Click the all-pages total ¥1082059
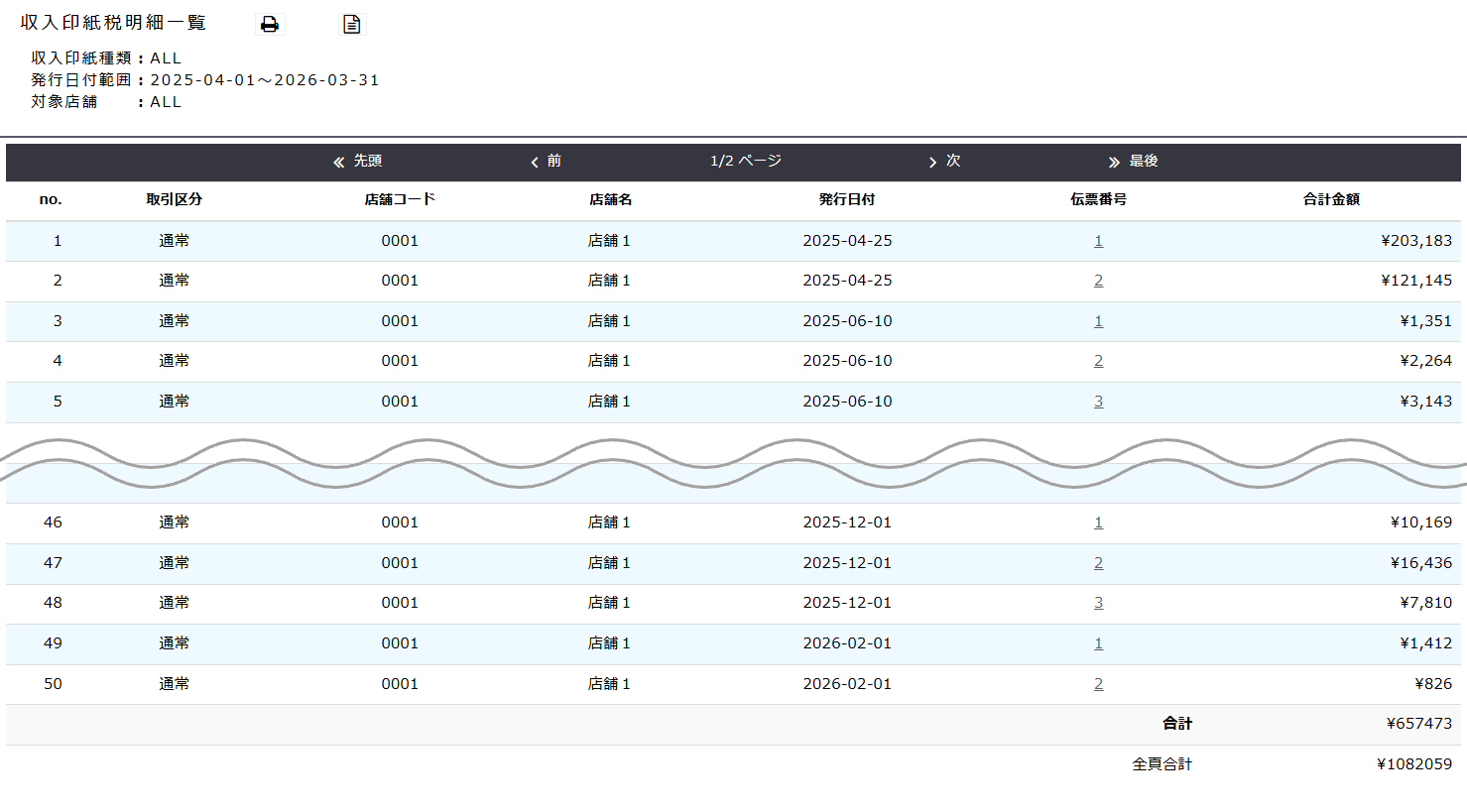Viewport: 1467px width, 812px height. [1414, 764]
